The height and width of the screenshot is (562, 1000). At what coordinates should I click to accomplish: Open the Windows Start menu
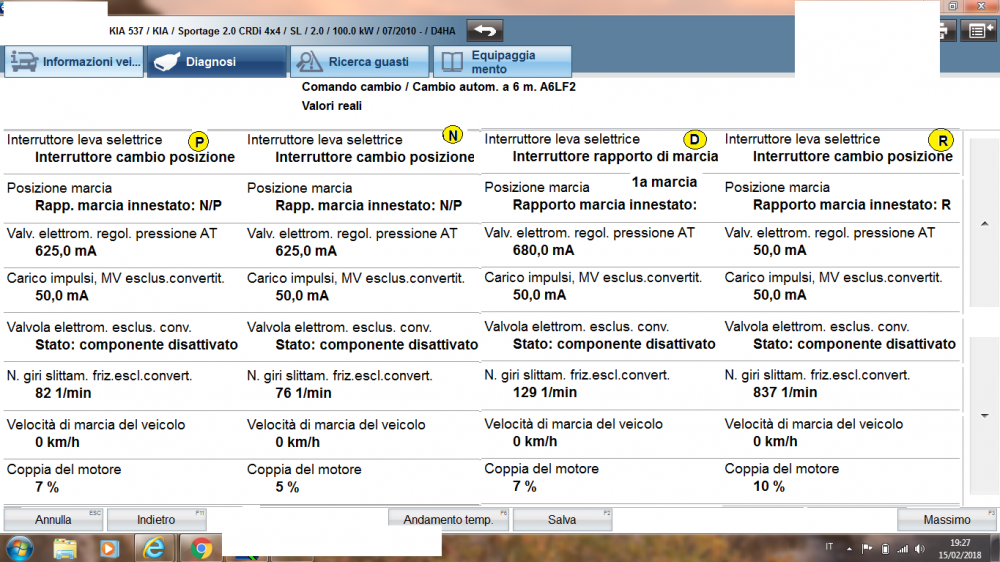tap(19, 549)
